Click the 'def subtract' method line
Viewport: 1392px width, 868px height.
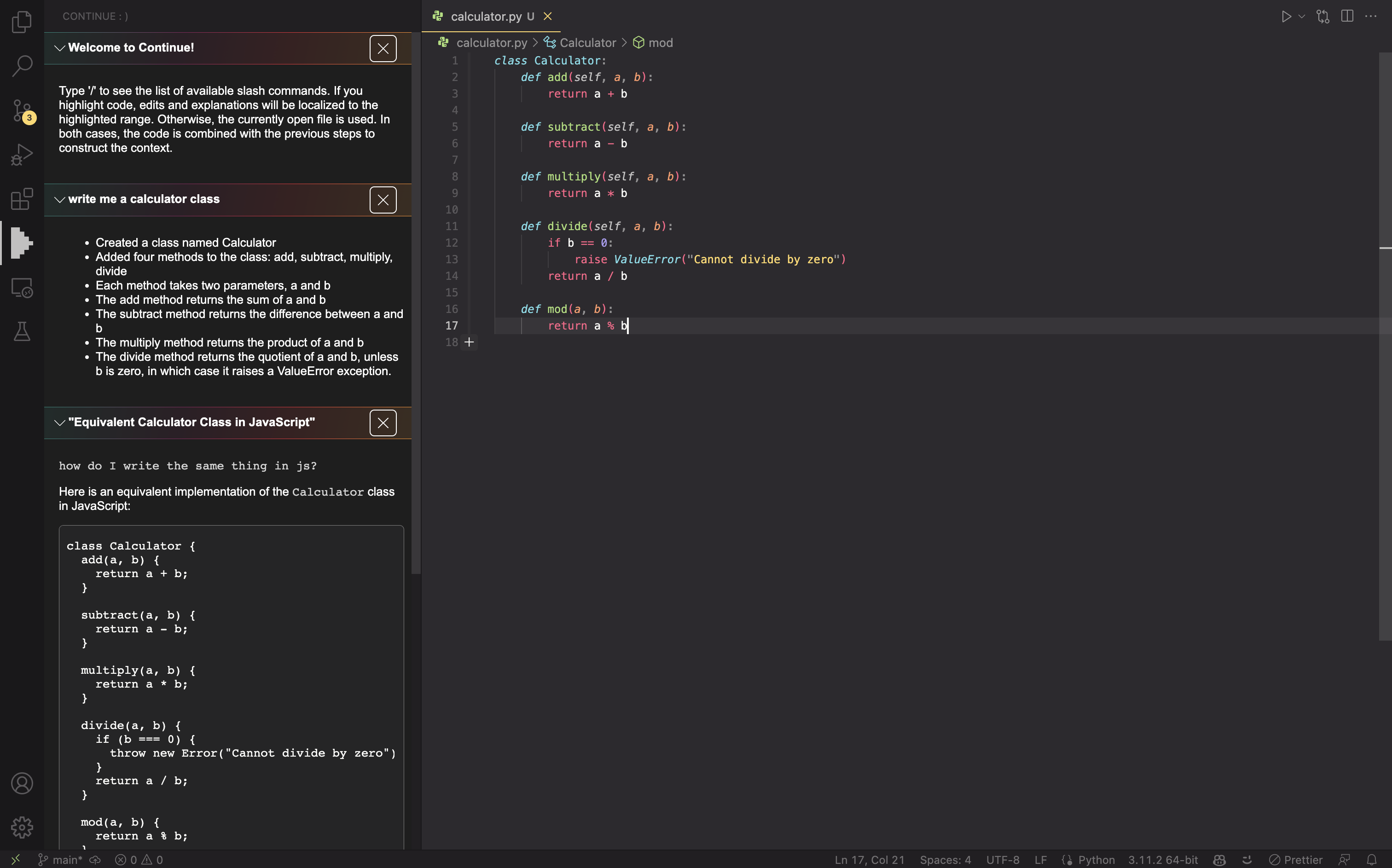coord(603,127)
